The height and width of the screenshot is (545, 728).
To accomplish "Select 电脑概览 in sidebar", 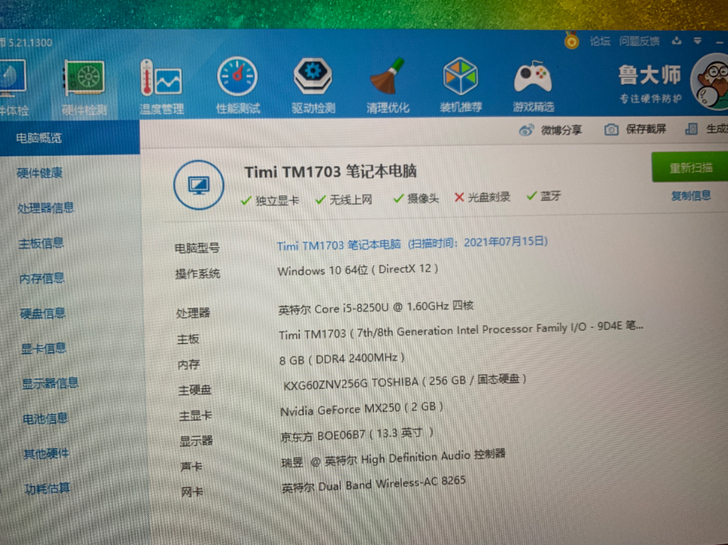I will (70, 138).
